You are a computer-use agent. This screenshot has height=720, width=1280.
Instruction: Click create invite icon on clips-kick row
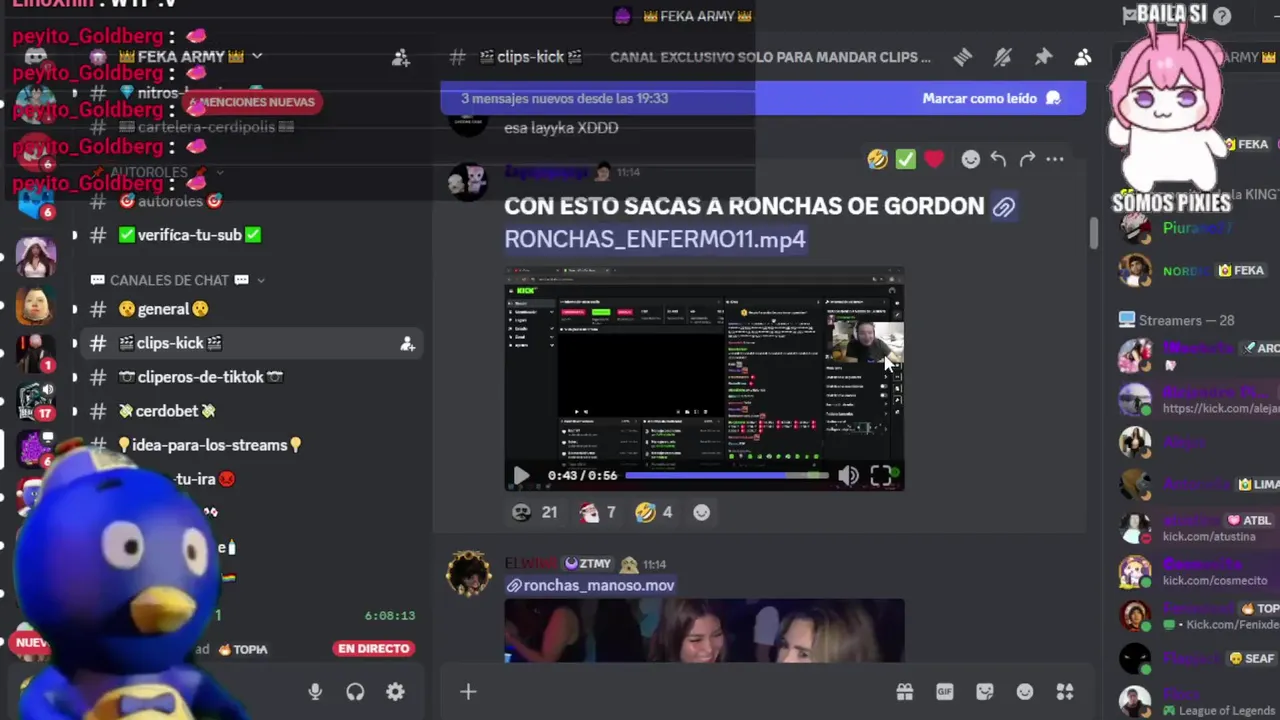[407, 343]
